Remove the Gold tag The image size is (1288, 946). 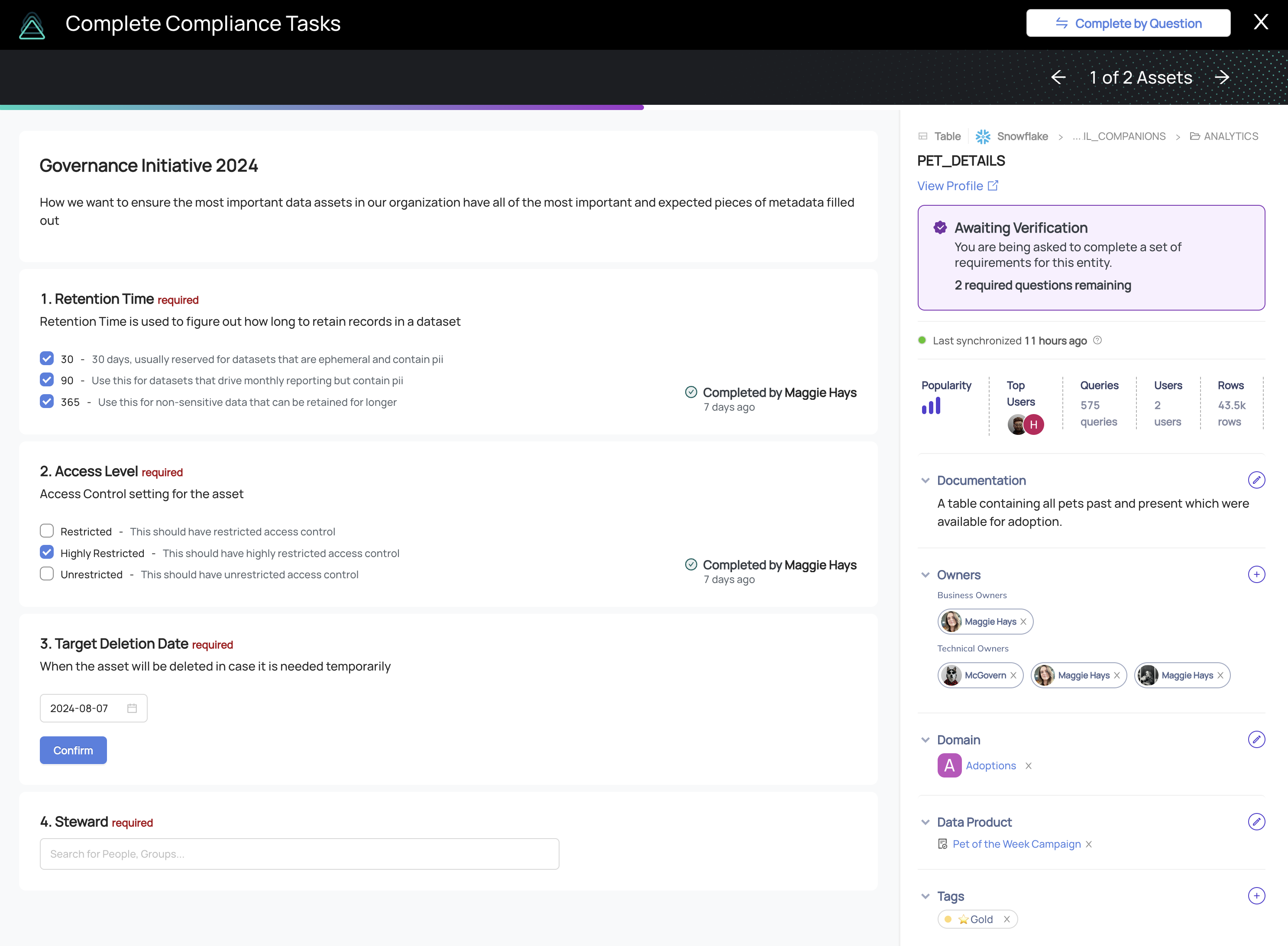click(x=1006, y=919)
